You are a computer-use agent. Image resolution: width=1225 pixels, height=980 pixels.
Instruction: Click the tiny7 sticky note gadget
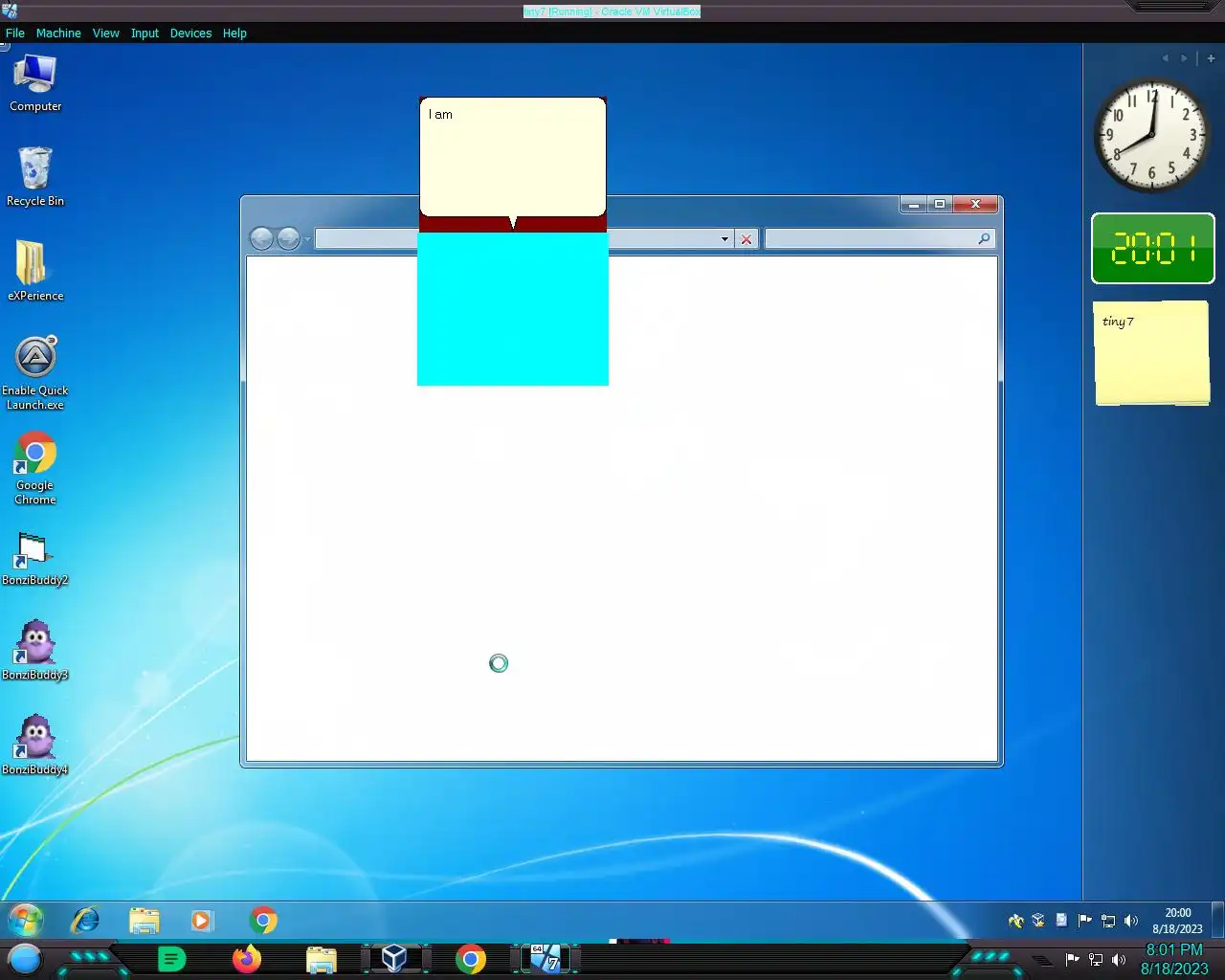coord(1152,353)
